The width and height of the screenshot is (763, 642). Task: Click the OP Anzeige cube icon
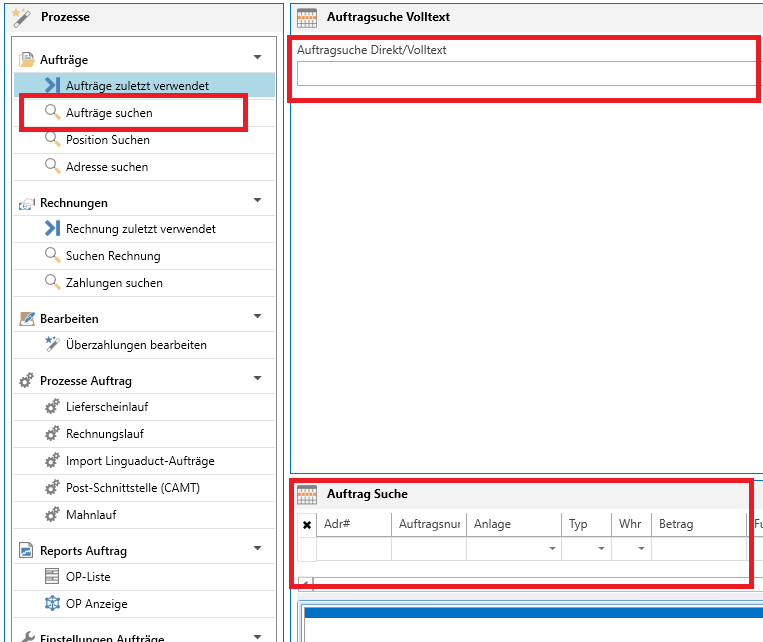click(52, 604)
